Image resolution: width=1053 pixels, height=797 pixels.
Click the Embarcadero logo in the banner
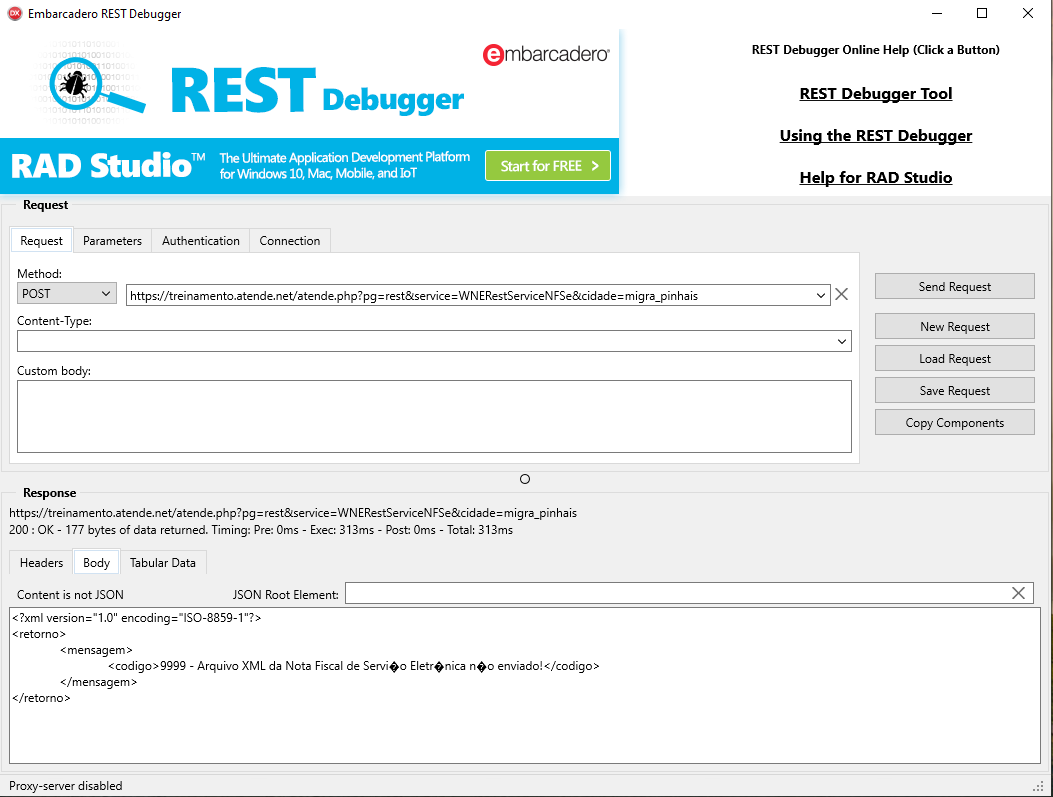pos(546,54)
